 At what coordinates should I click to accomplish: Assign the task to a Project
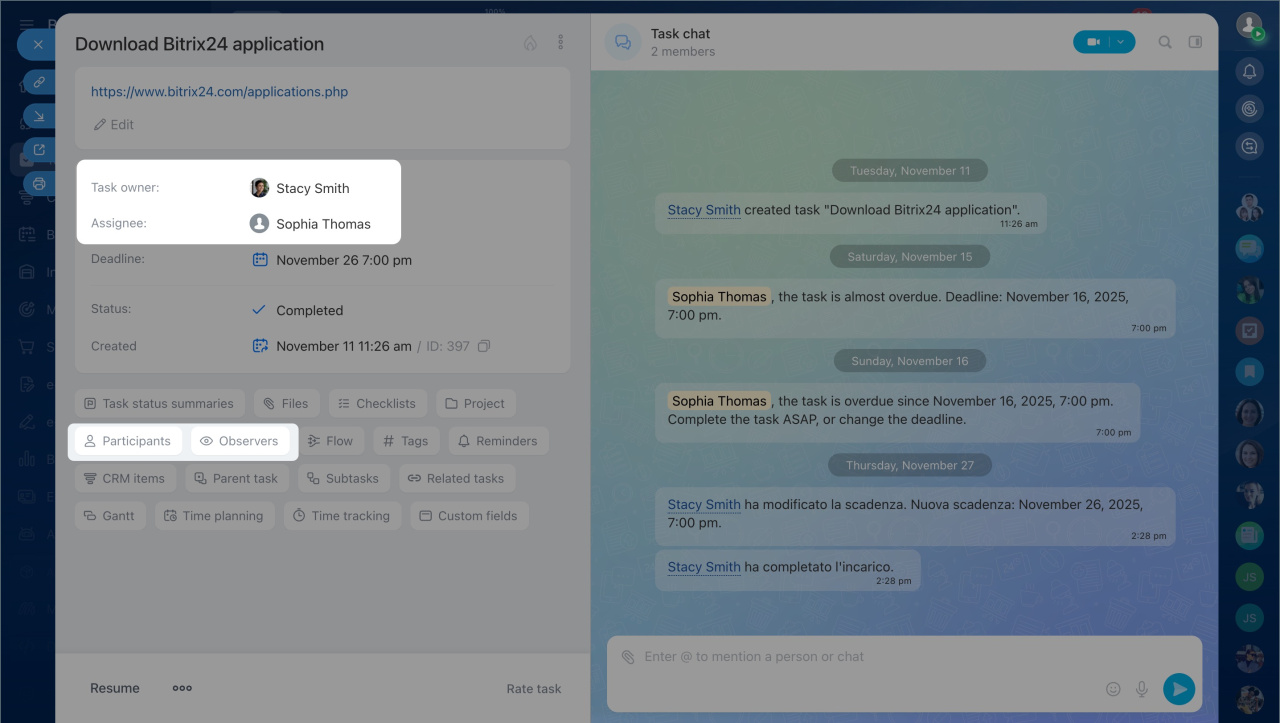[475, 404]
